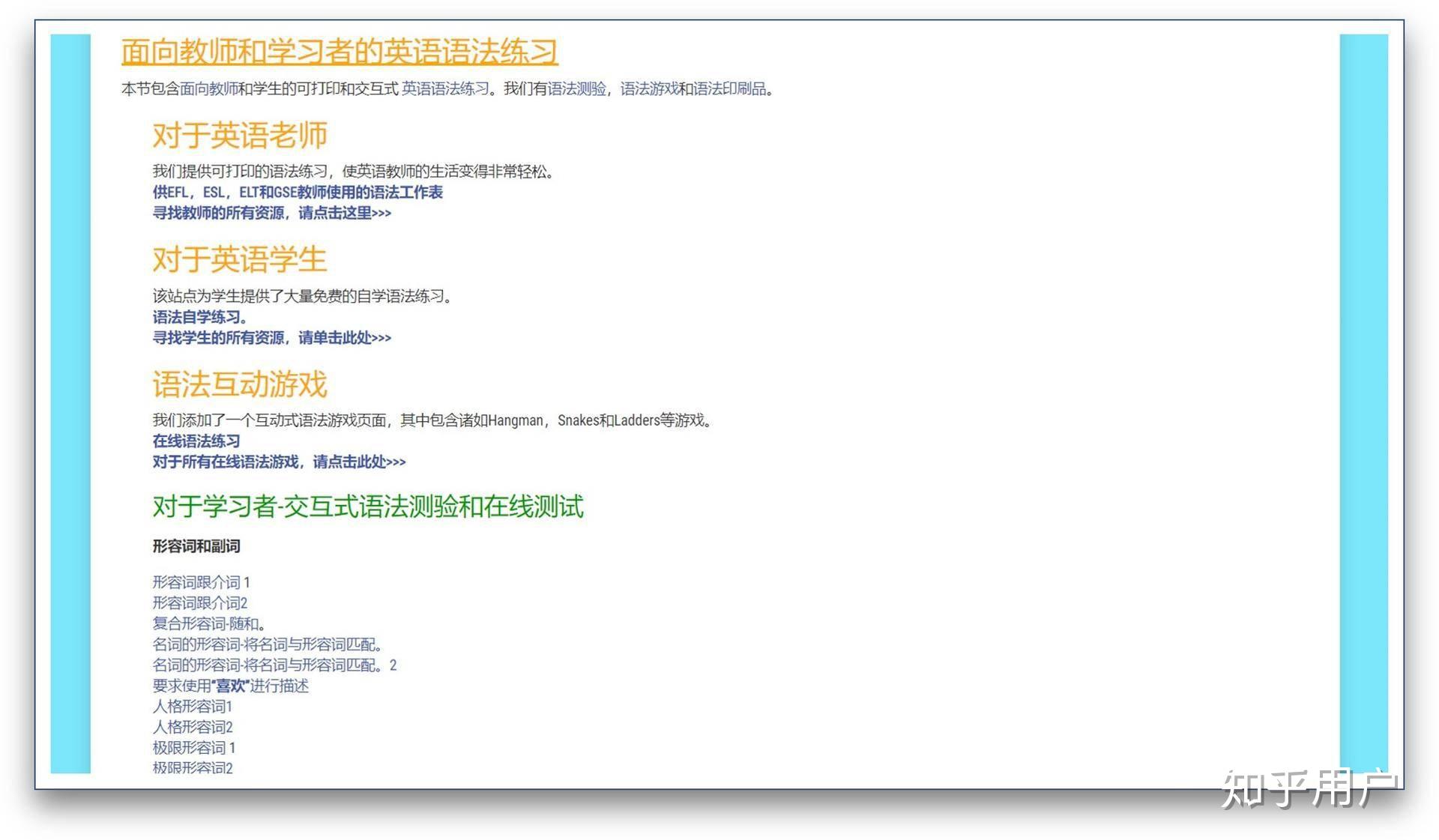Open the second 名词与形容词匹配 exercise
This screenshot has height=840, width=1439.
point(274,665)
